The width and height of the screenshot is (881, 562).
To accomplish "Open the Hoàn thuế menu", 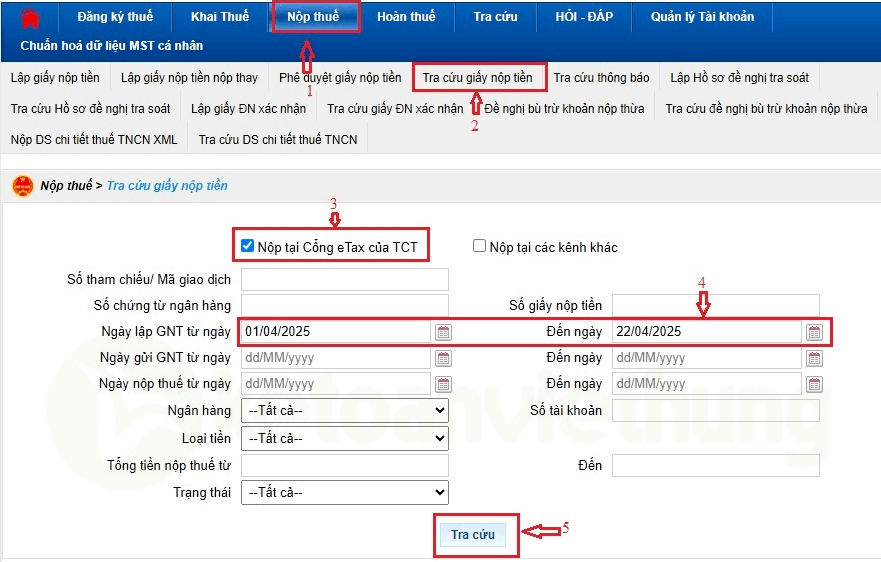I will pos(405,17).
